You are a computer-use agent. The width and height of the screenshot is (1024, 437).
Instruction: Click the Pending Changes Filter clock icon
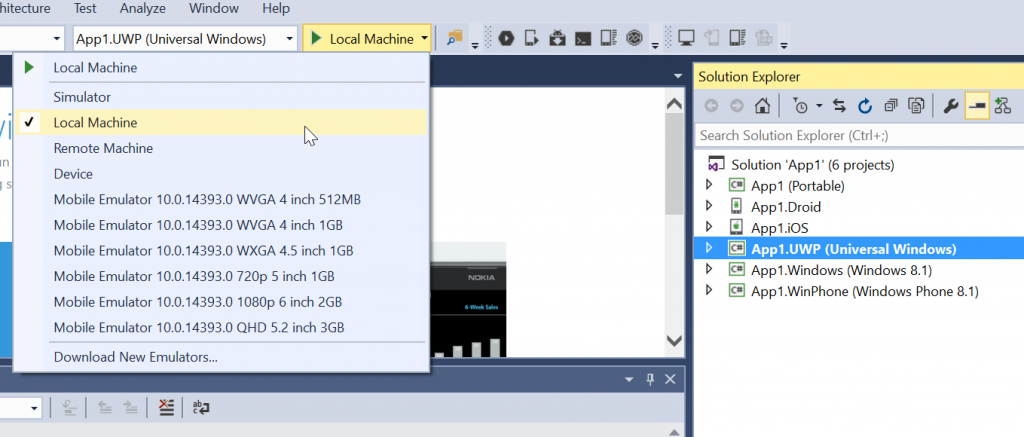click(799, 106)
